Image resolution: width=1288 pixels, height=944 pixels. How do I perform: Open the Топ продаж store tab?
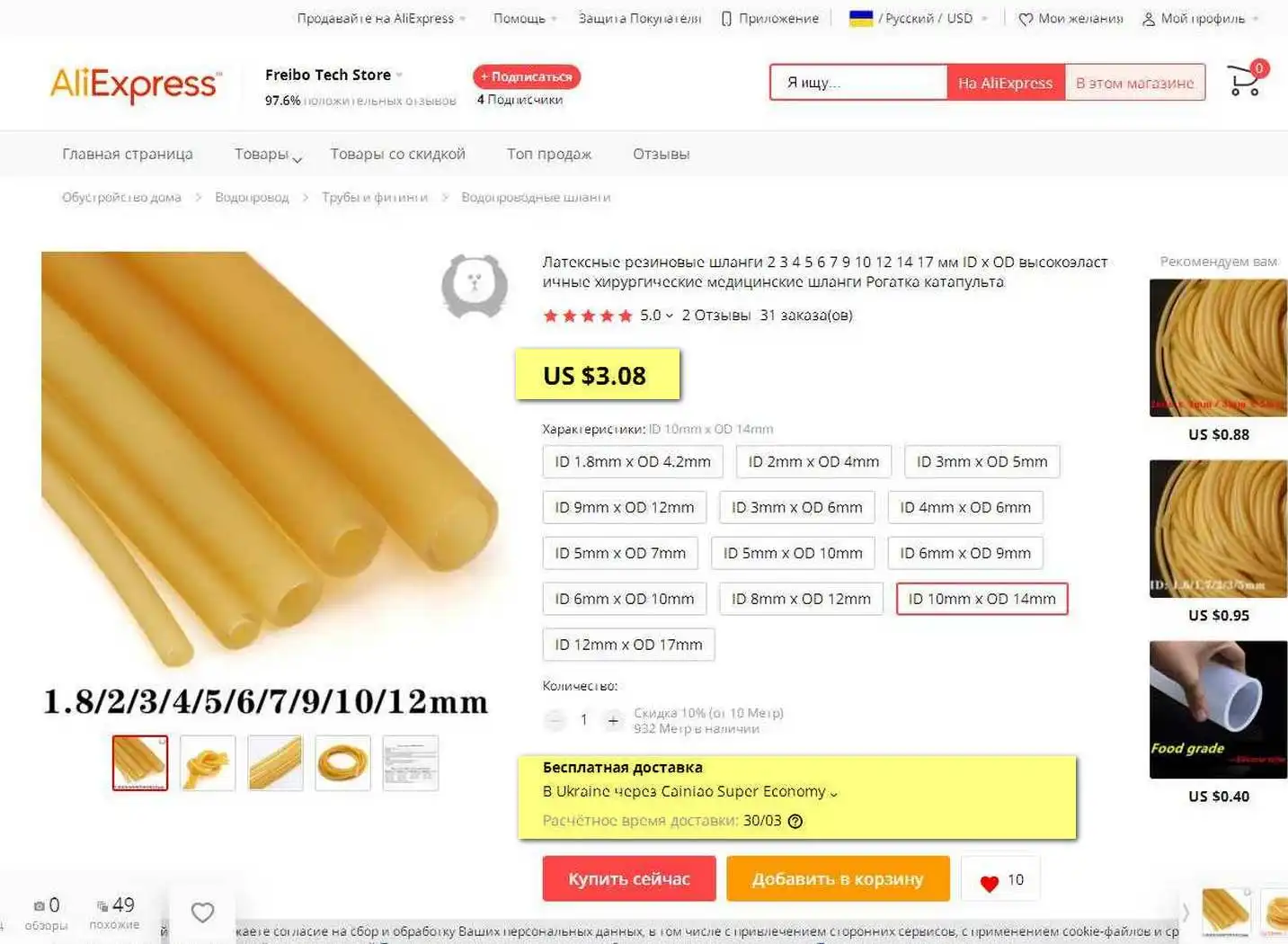pyautogui.click(x=548, y=154)
